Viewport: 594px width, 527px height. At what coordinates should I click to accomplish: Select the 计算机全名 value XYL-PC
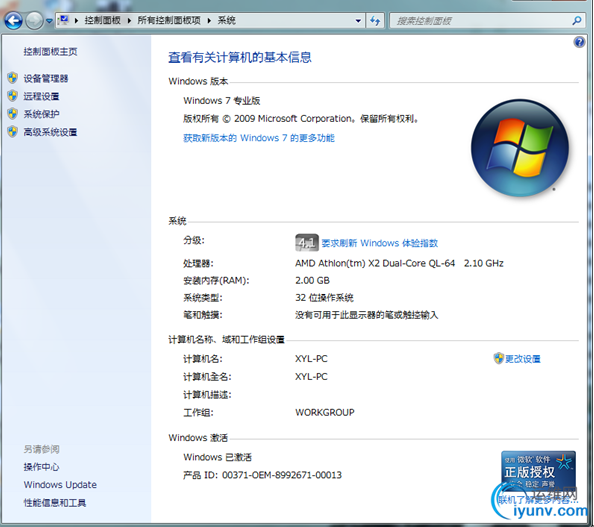tap(311, 377)
